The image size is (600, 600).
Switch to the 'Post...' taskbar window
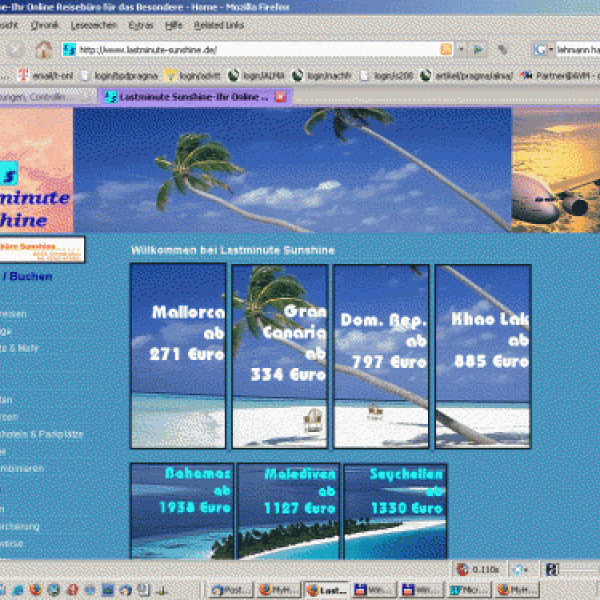pos(231,590)
